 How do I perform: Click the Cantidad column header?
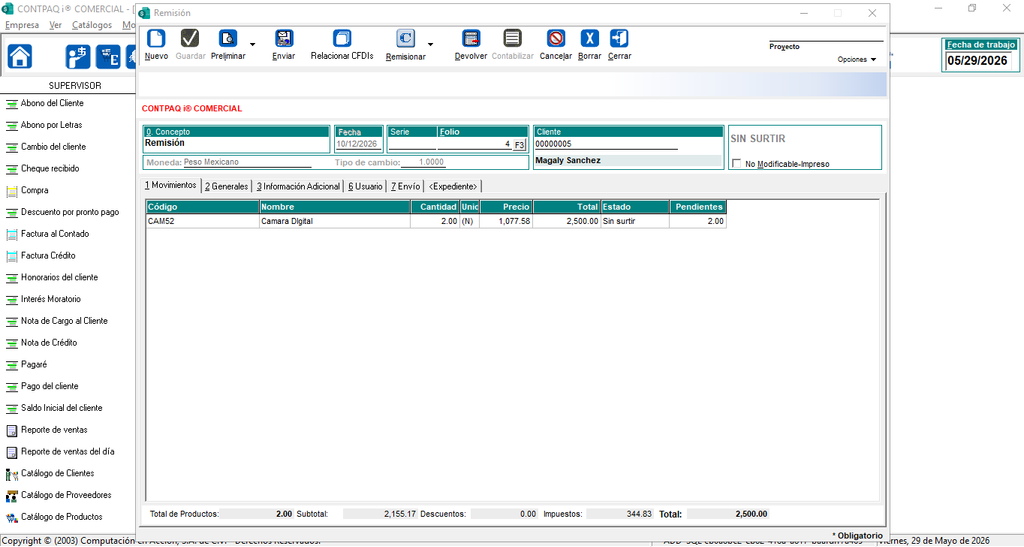435,207
